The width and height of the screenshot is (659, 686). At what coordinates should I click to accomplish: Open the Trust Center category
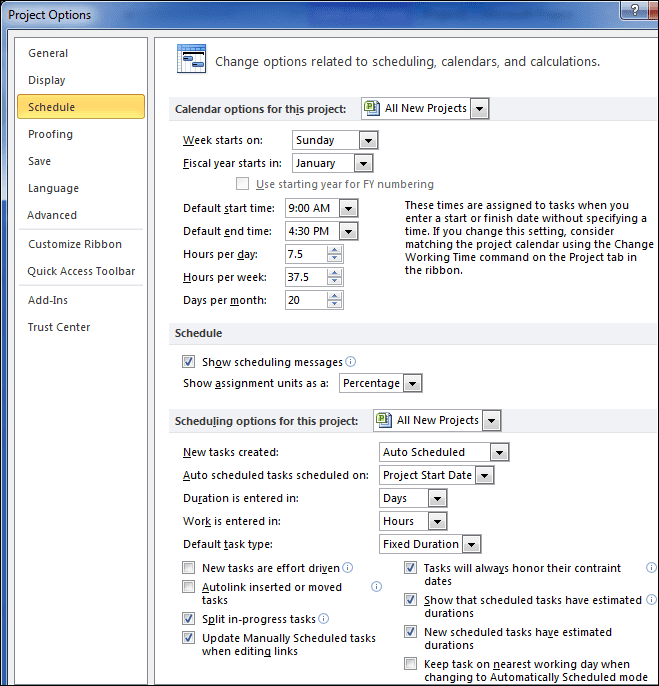pyautogui.click(x=81, y=327)
